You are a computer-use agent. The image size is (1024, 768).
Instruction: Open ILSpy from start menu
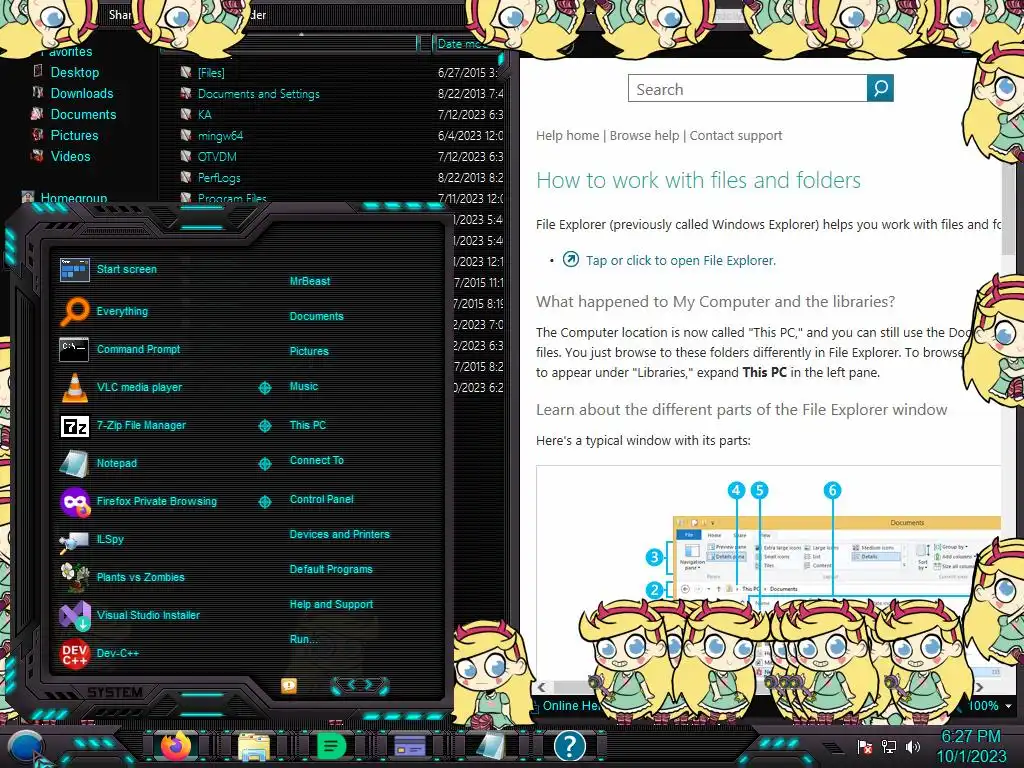[92, 539]
